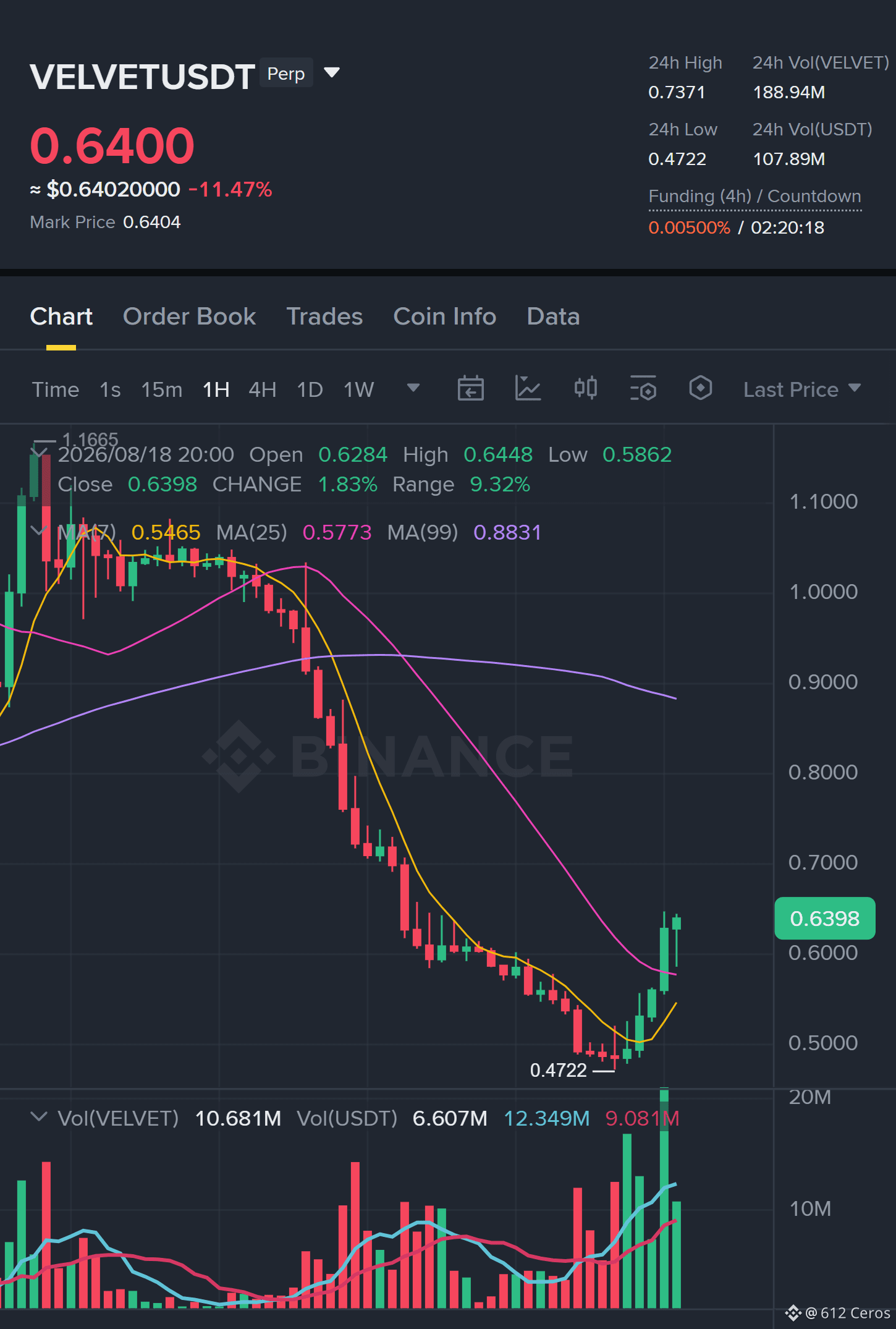
Task: Click the 24h Vol(USDT) value 107.89M
Action: pyautogui.click(x=789, y=159)
